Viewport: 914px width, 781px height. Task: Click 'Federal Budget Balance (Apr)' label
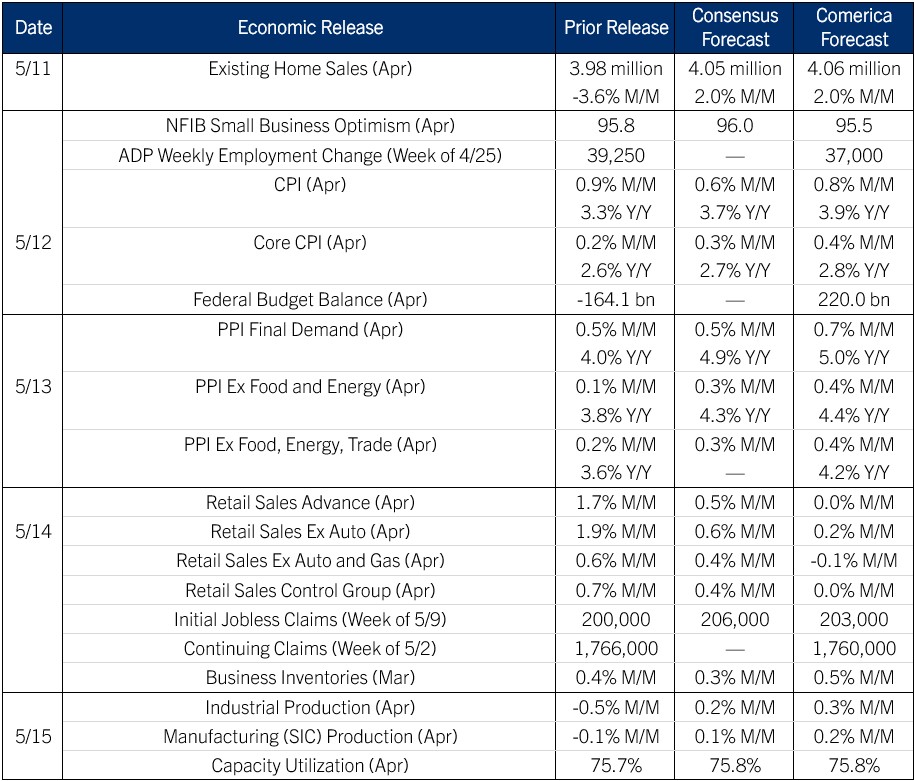tap(310, 300)
